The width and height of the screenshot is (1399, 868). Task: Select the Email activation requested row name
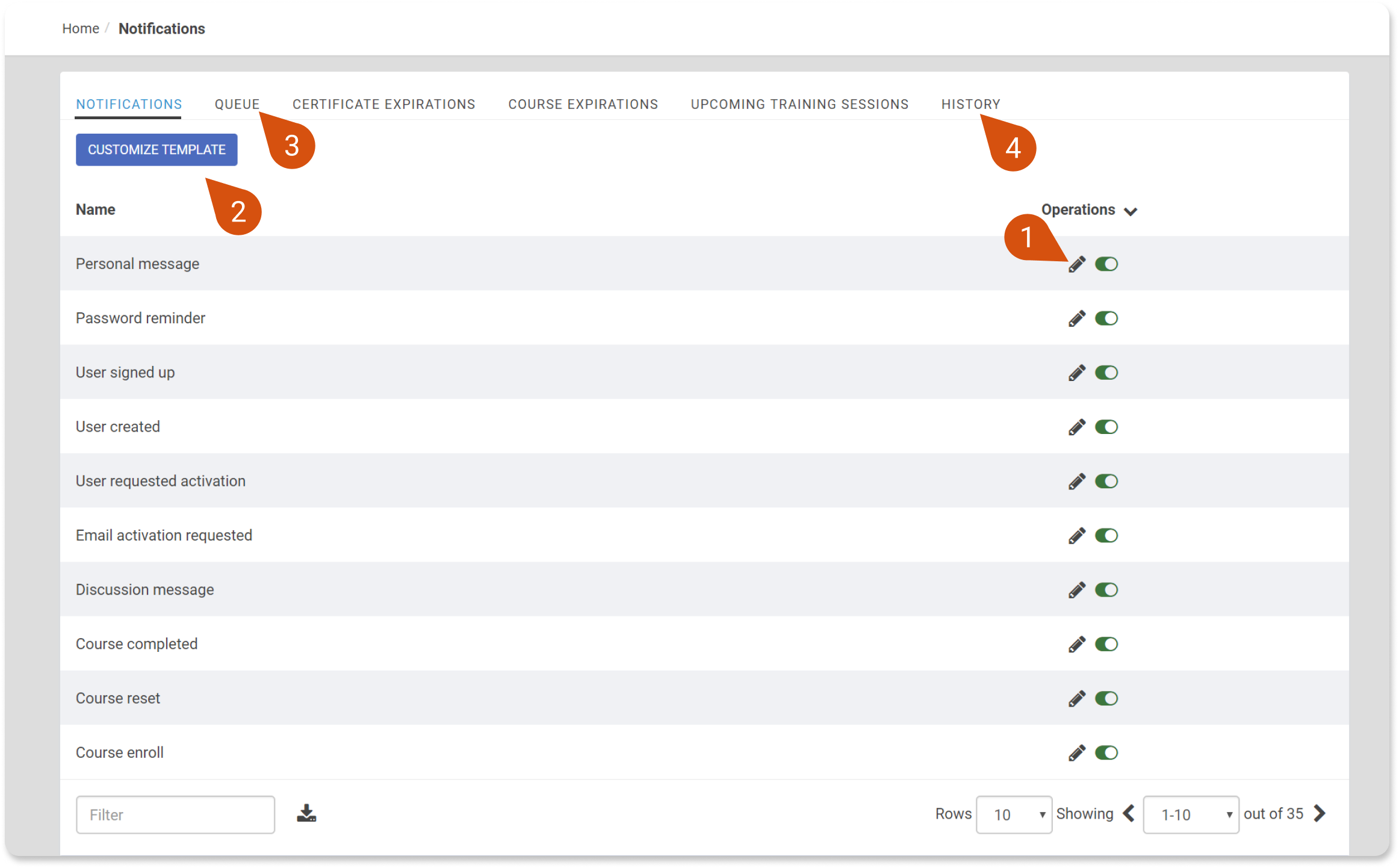pyautogui.click(x=164, y=535)
